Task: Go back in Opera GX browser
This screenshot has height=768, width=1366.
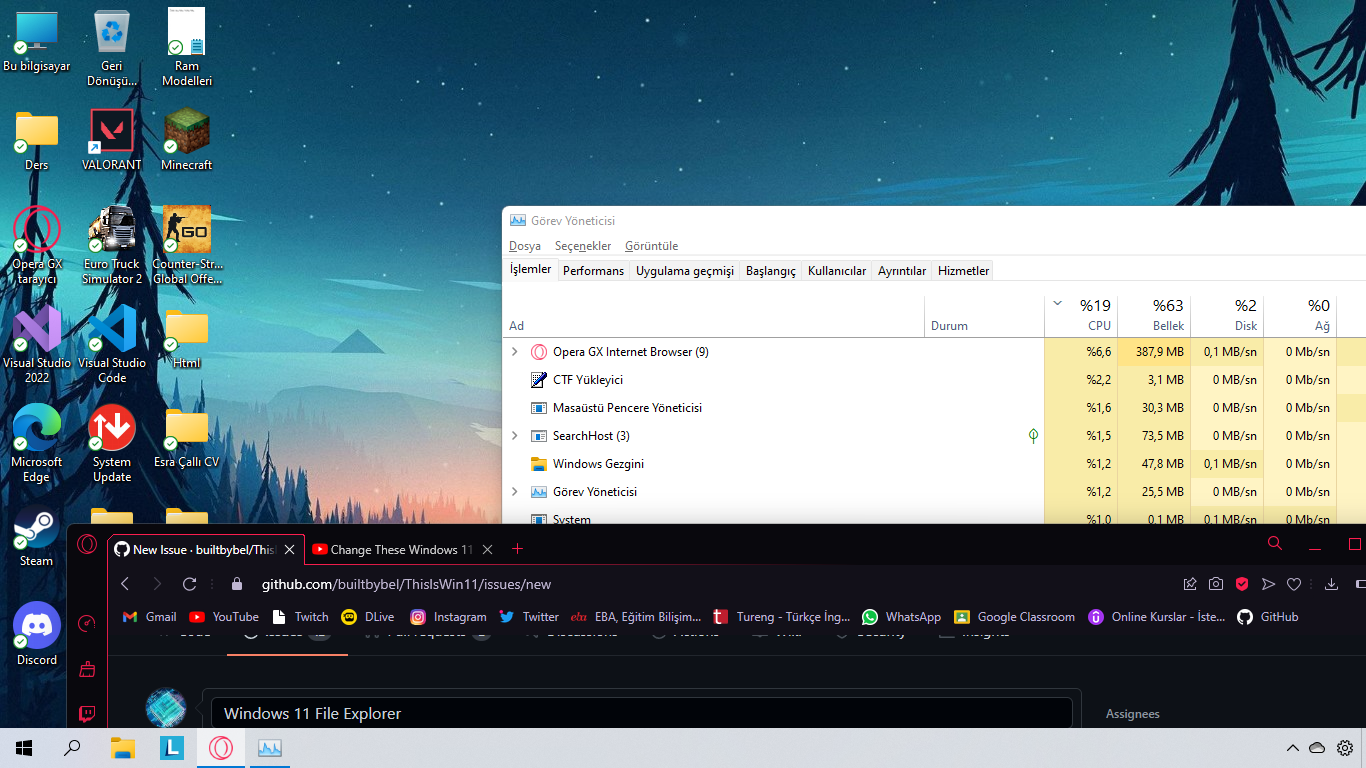Action: (125, 584)
